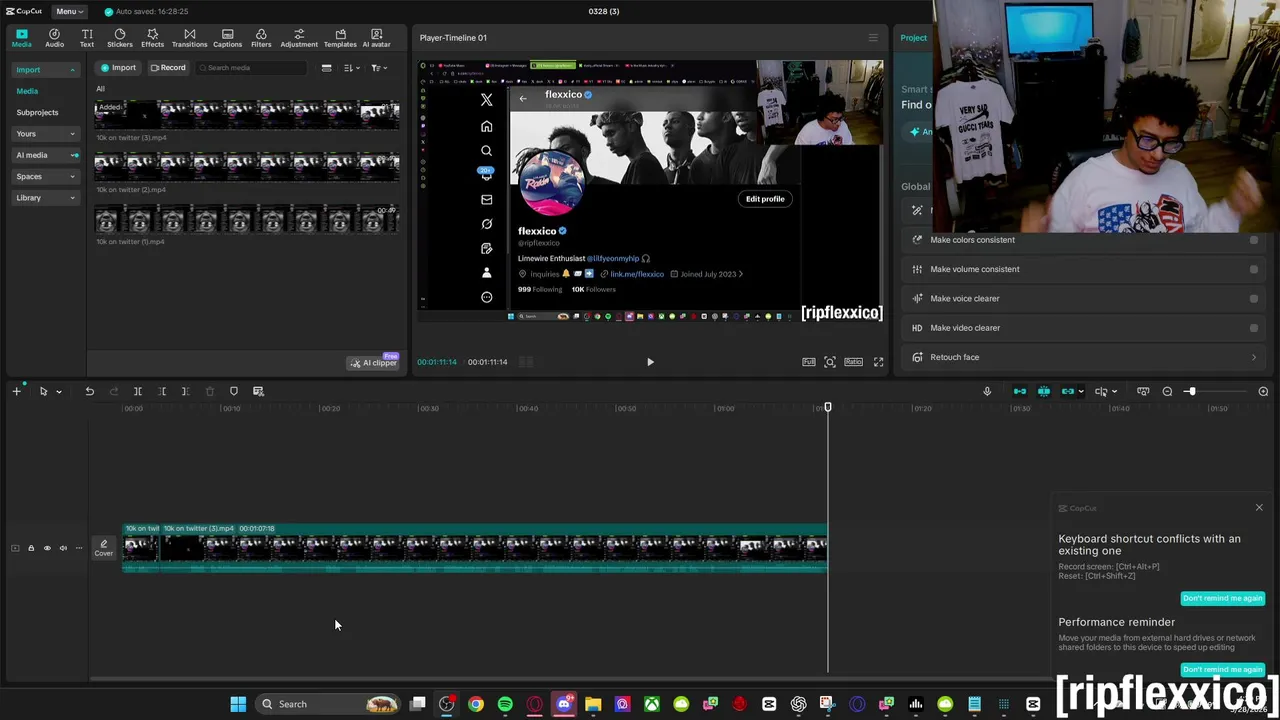Enable Make volume consistent
The image size is (1280, 720).
1254,269
